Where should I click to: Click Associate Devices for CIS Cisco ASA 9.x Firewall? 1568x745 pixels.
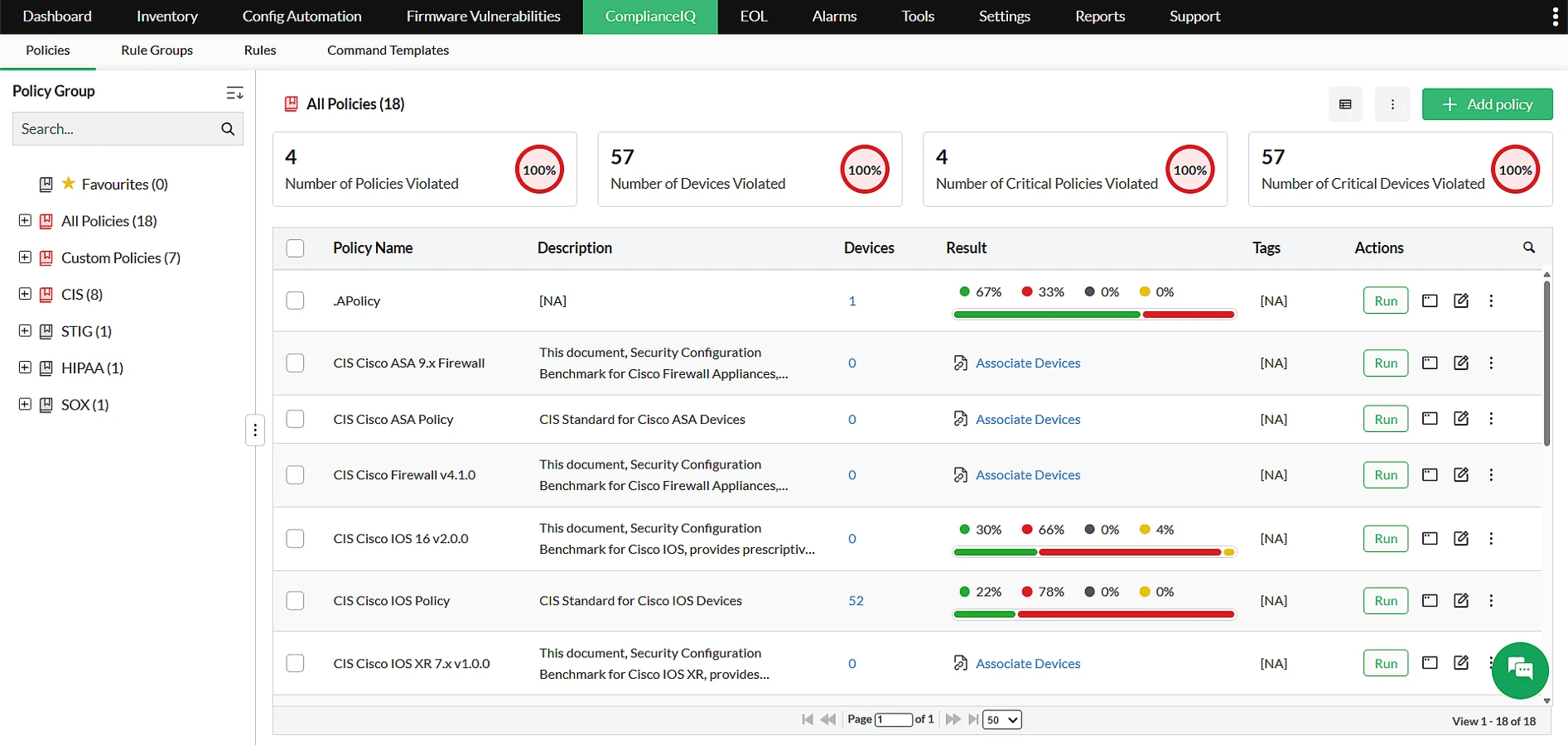pyautogui.click(x=1028, y=363)
